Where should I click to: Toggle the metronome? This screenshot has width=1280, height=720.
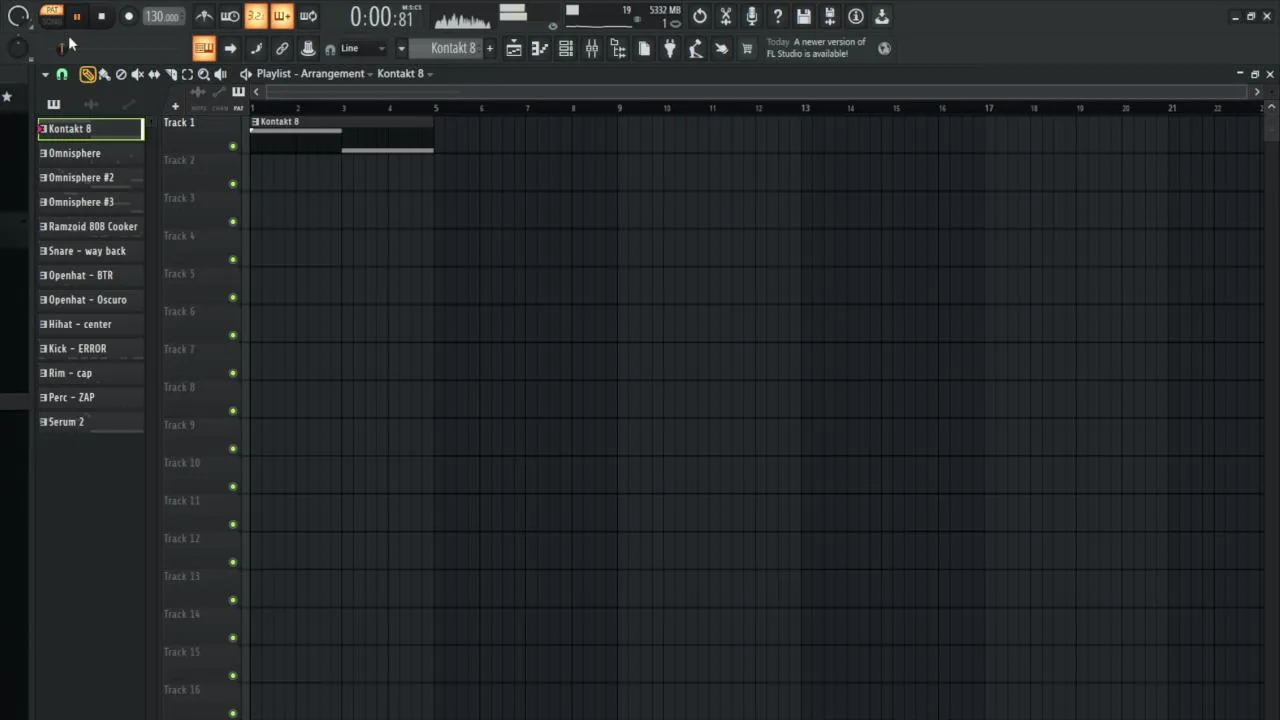[204, 16]
